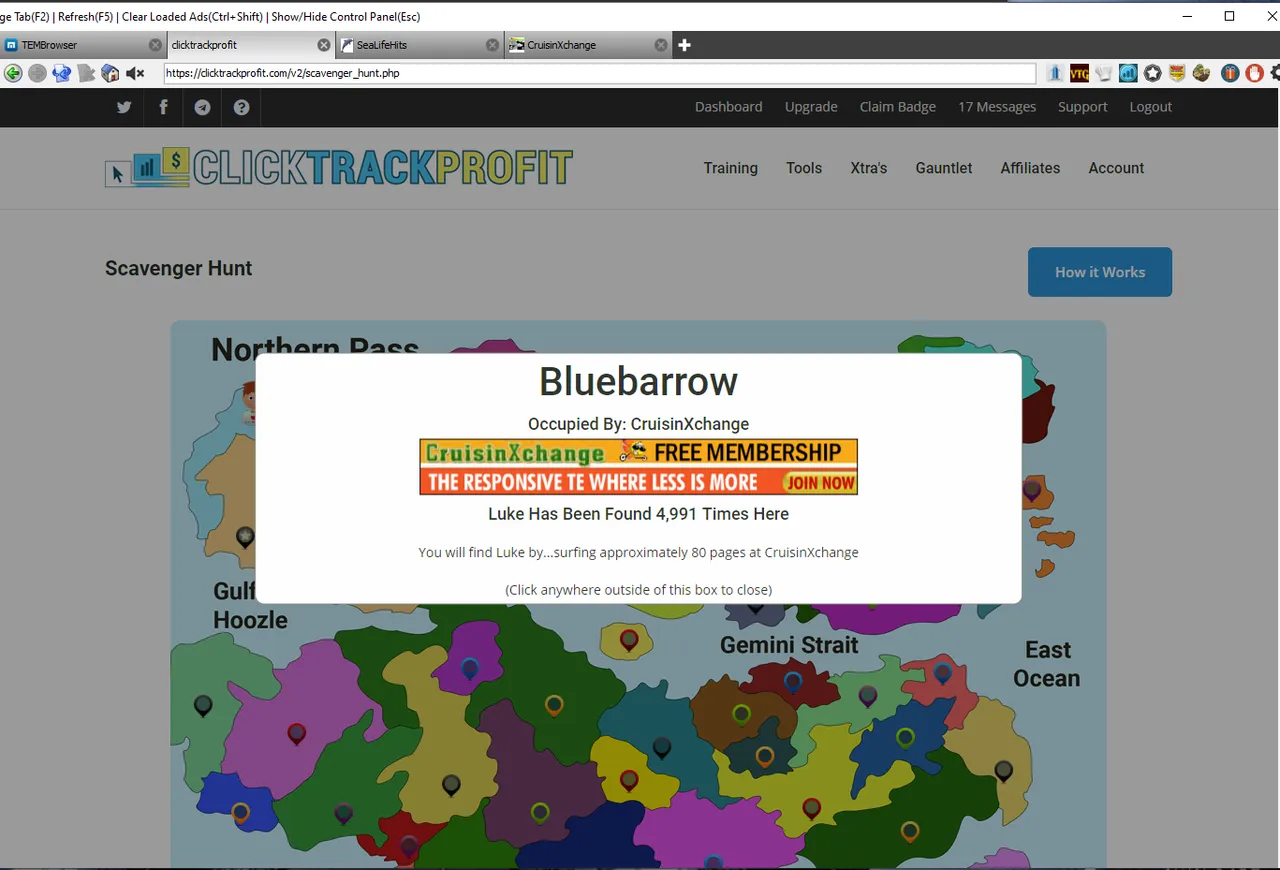The width and height of the screenshot is (1280, 870).
Task: Click 'Luke Has Been Found 4,991 Times Here'
Action: pos(638,514)
